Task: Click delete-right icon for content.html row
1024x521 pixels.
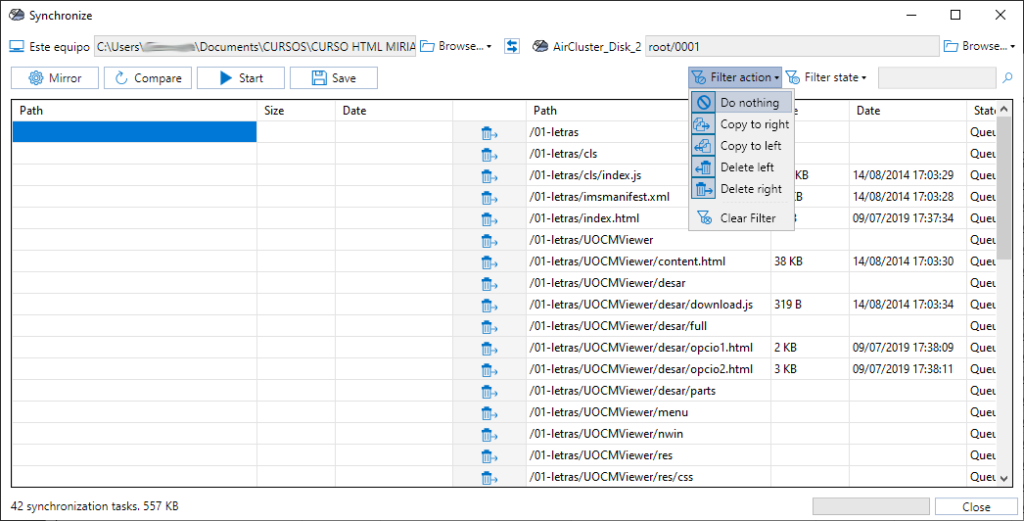Action: pos(489,262)
